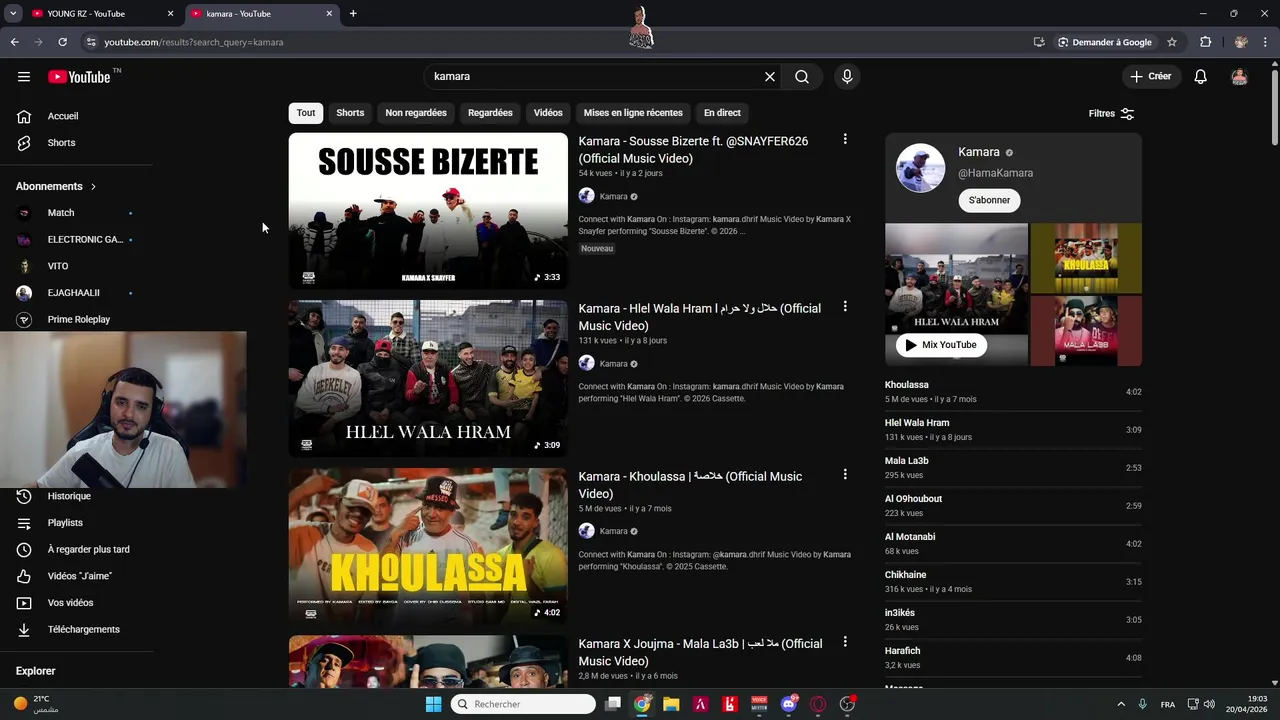Clear the search text with the X
The image size is (1280, 720).
[x=770, y=77]
